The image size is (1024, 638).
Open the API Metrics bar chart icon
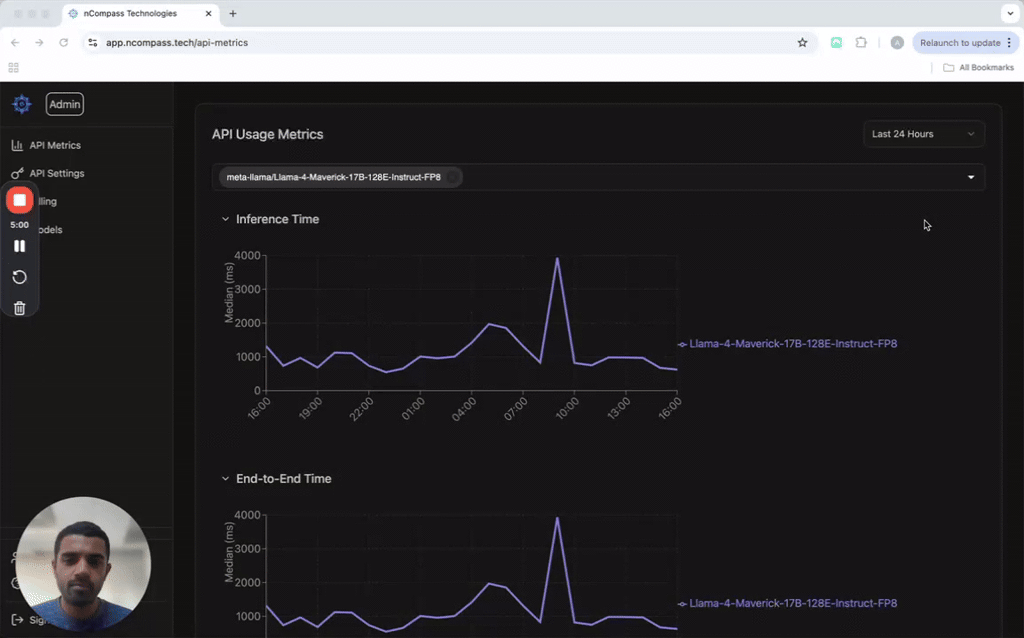(x=17, y=145)
